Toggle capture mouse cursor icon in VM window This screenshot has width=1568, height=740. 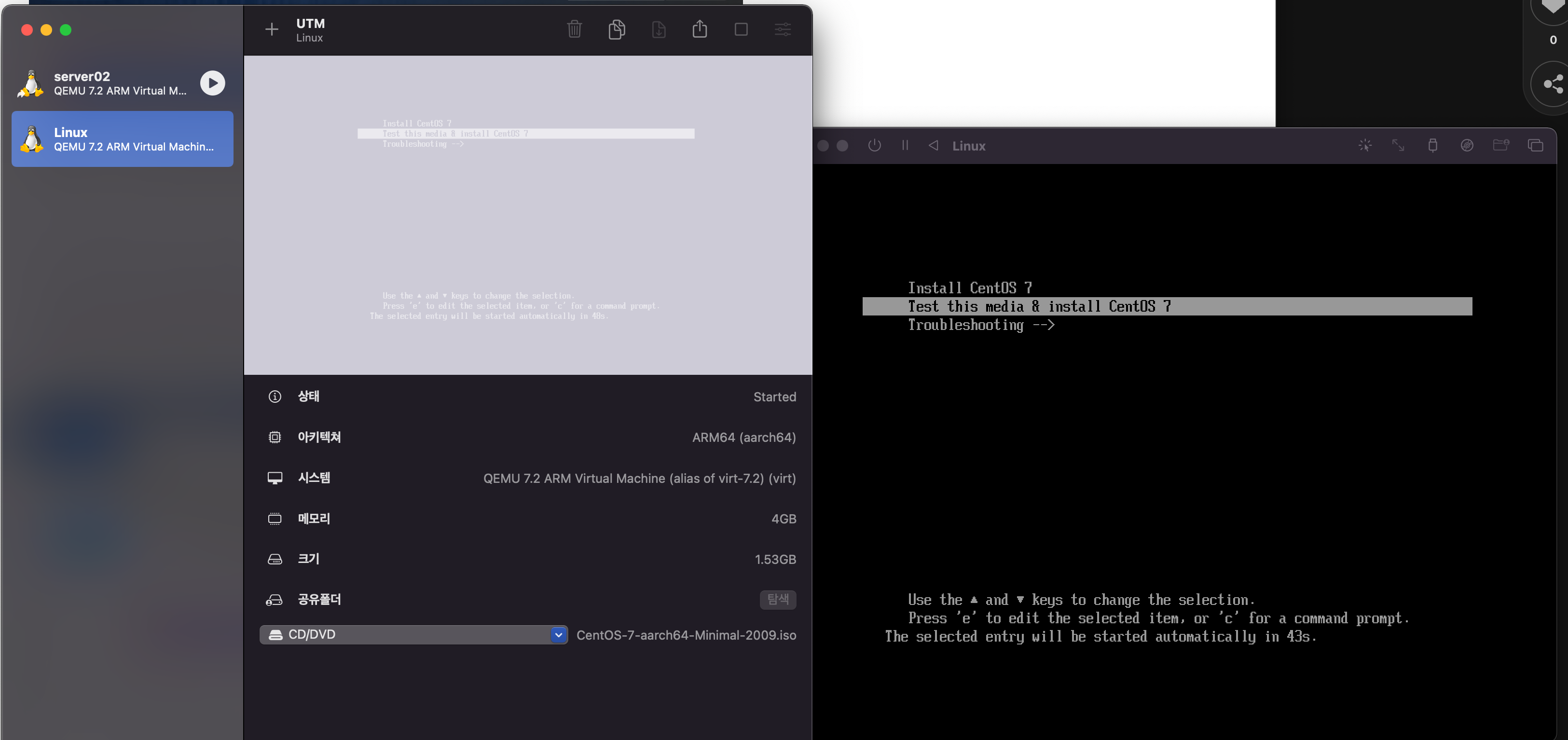click(1365, 146)
